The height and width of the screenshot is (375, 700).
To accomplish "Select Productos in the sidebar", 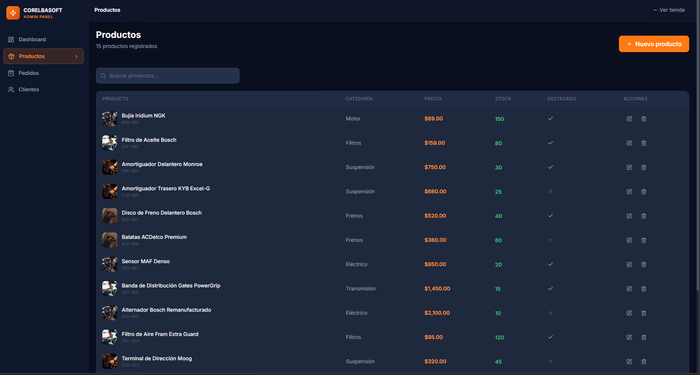I will 43,56.
